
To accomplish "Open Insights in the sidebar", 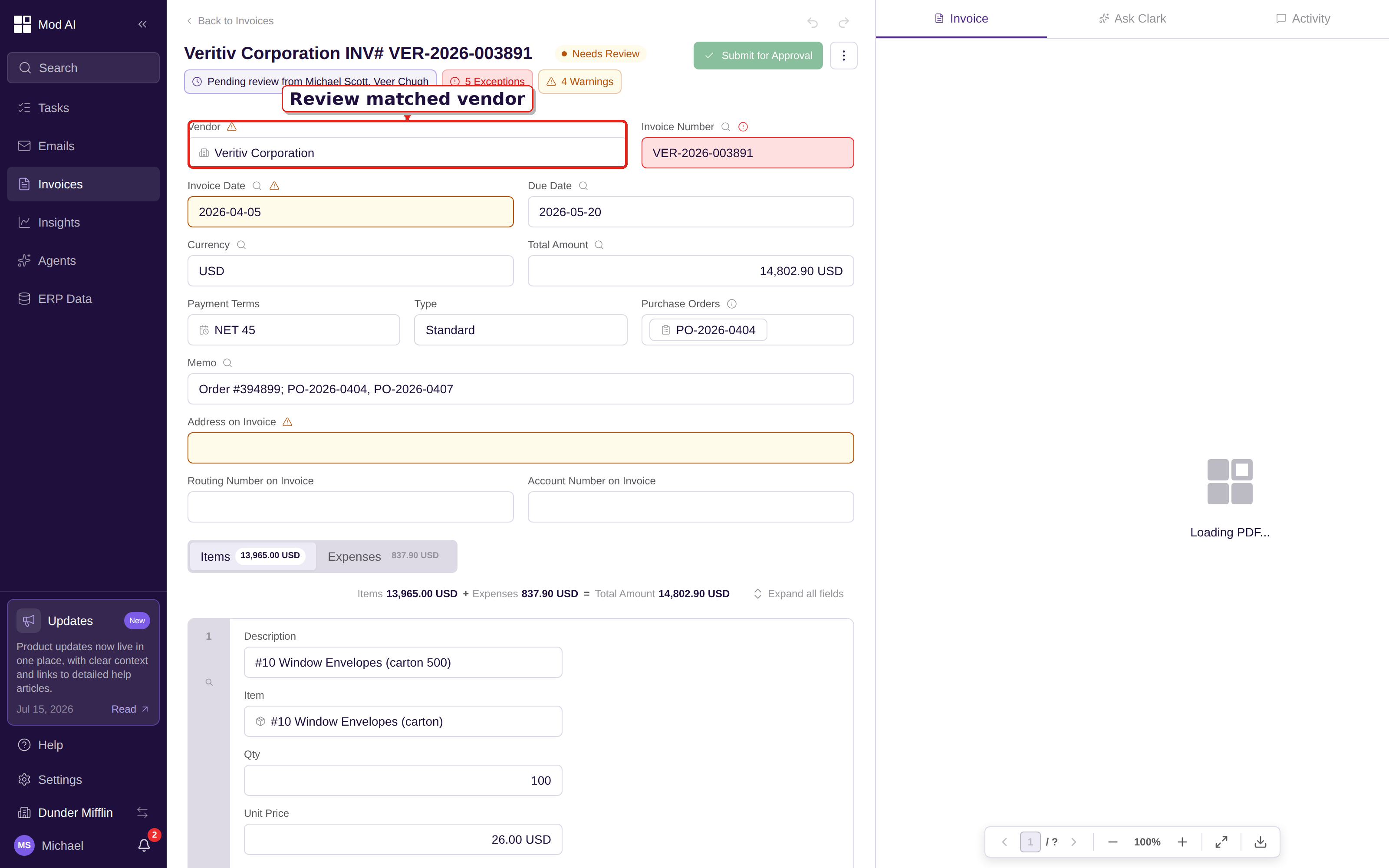I will coord(83,222).
